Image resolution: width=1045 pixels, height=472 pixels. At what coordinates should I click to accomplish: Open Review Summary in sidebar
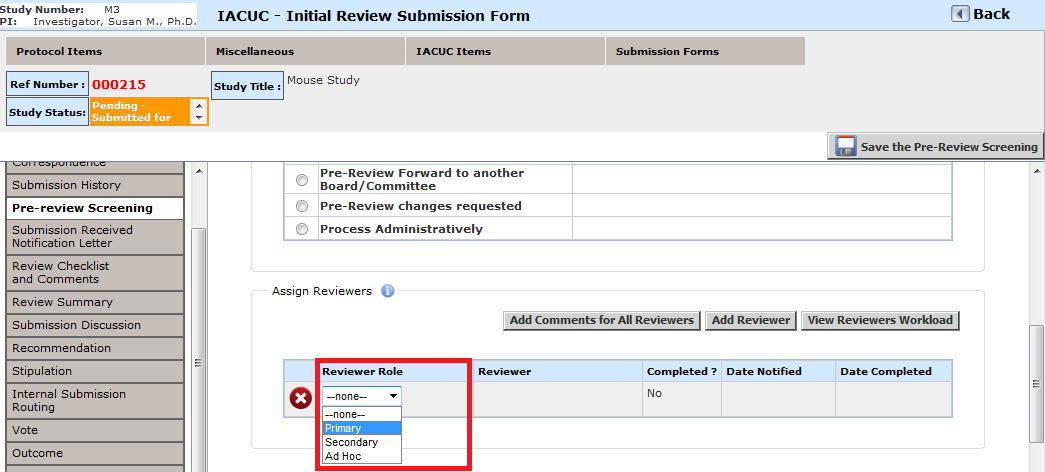95,302
